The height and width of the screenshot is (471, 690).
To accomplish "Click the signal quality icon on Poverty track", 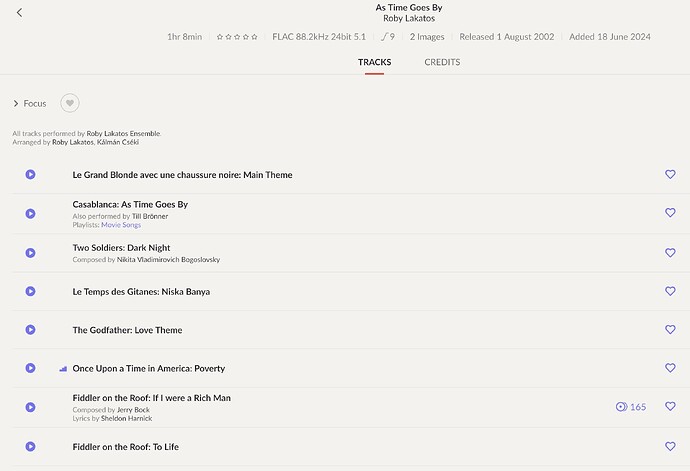I will tap(63, 369).
